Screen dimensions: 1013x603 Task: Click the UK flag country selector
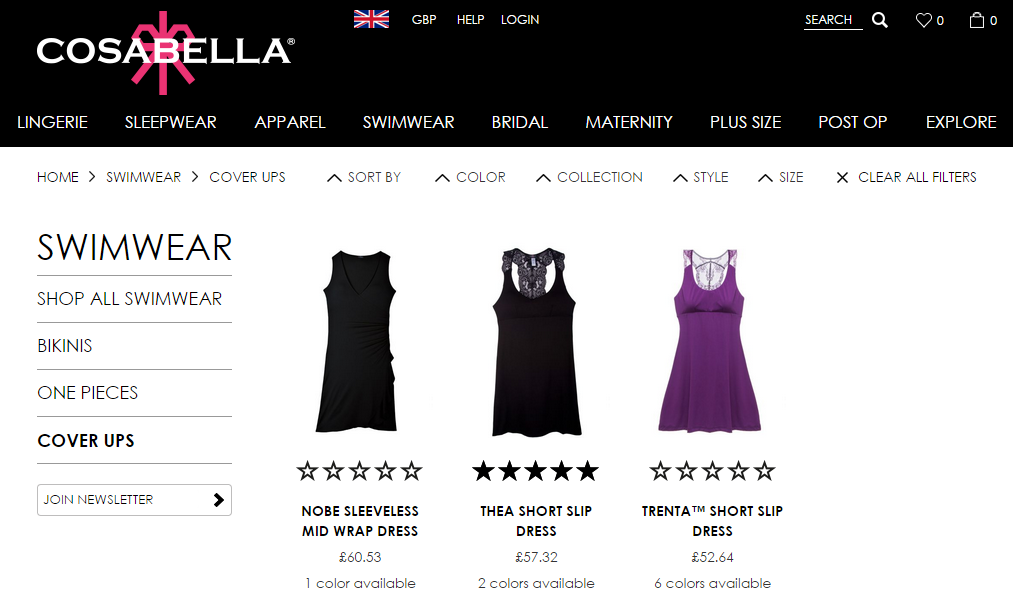point(371,19)
